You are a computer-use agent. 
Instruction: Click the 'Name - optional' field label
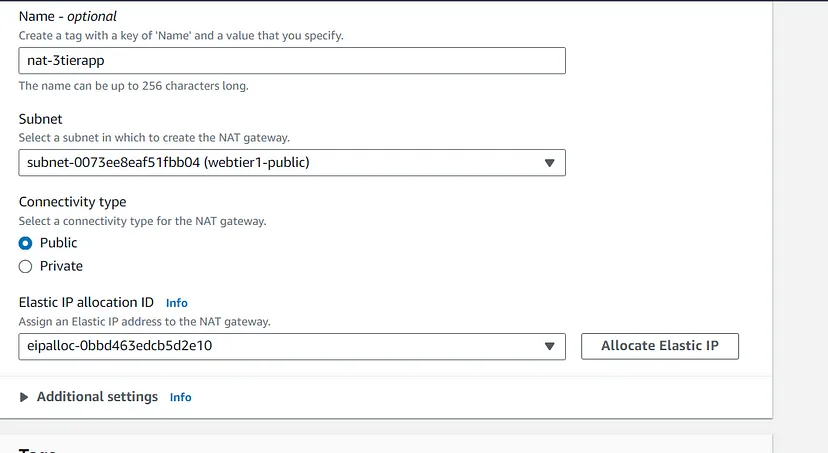(x=68, y=17)
